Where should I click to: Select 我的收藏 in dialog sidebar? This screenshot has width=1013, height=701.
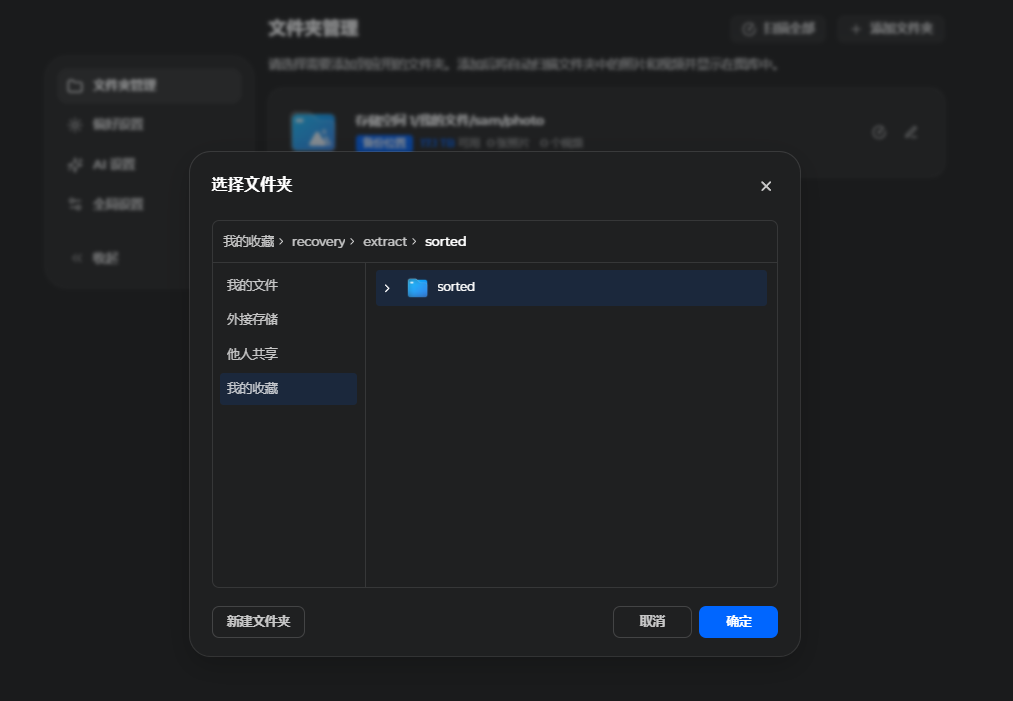tap(288, 388)
